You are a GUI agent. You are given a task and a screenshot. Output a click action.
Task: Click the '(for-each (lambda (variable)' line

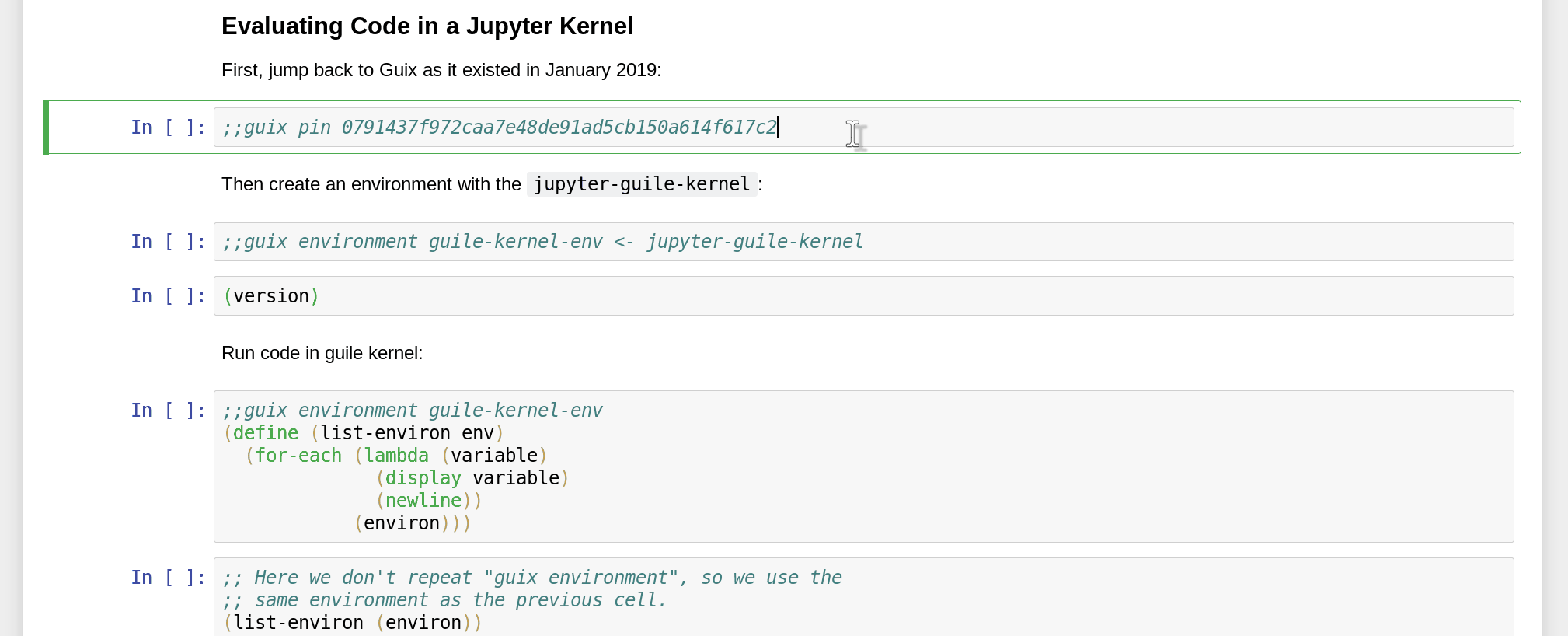pyautogui.click(x=396, y=456)
